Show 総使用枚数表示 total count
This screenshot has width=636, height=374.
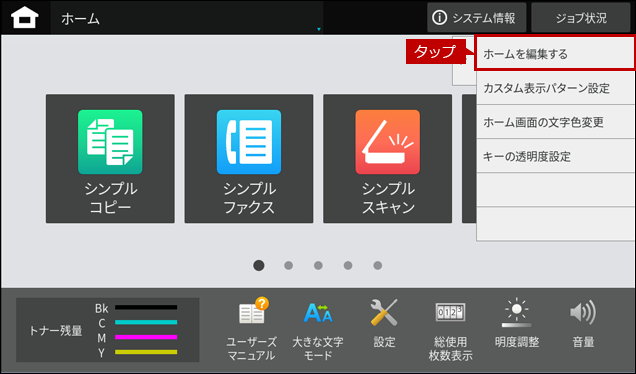[x=450, y=329]
